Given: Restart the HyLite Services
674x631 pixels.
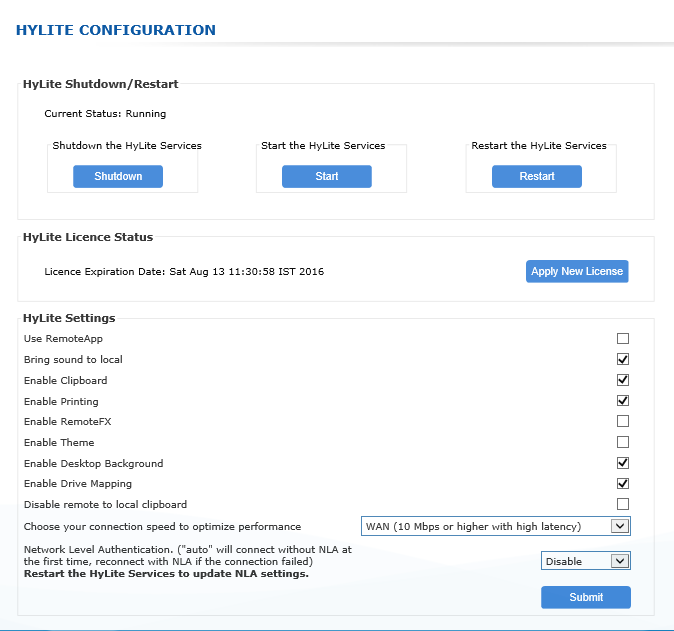Looking at the screenshot, I should click(x=537, y=176).
